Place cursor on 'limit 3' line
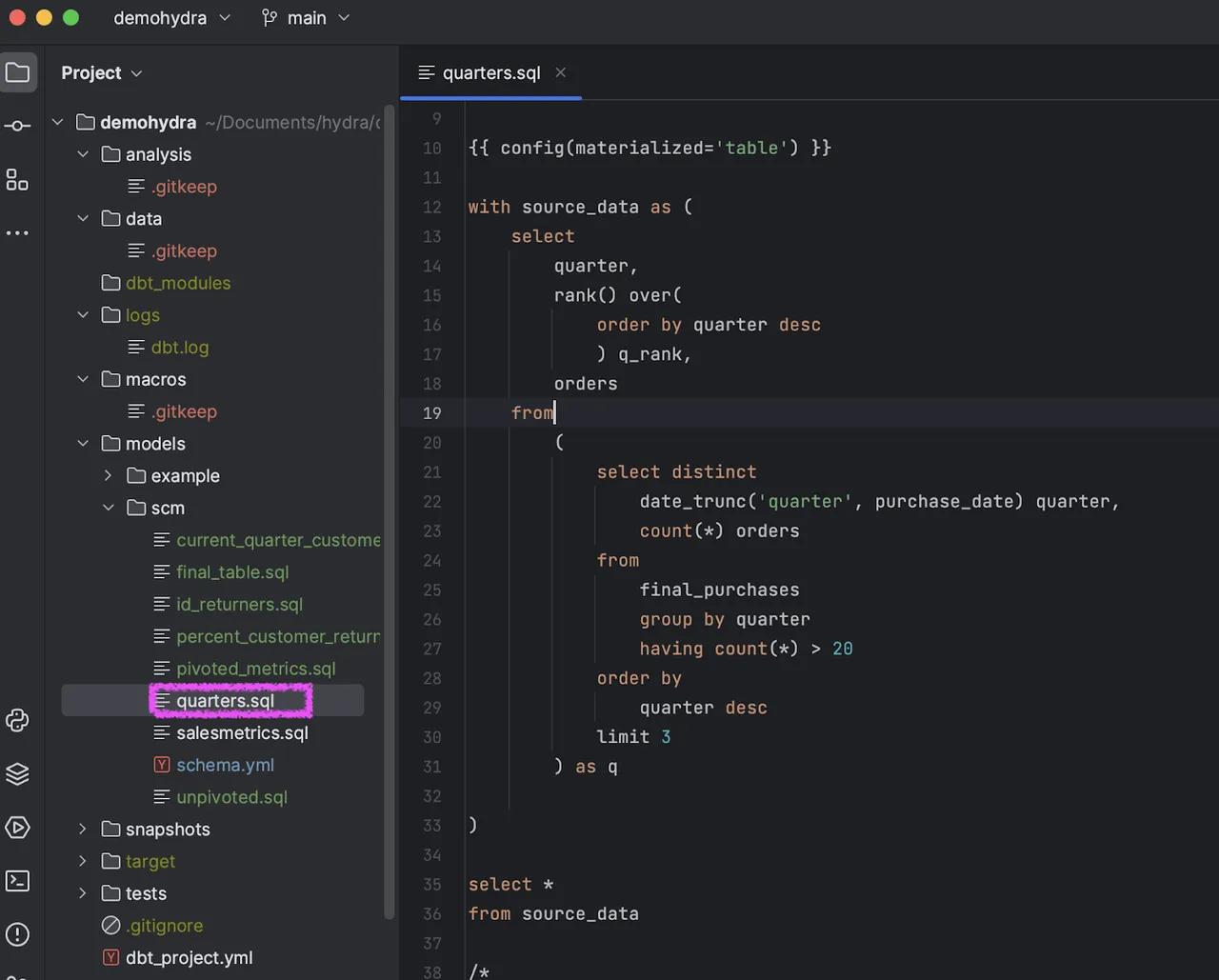 tap(633, 737)
